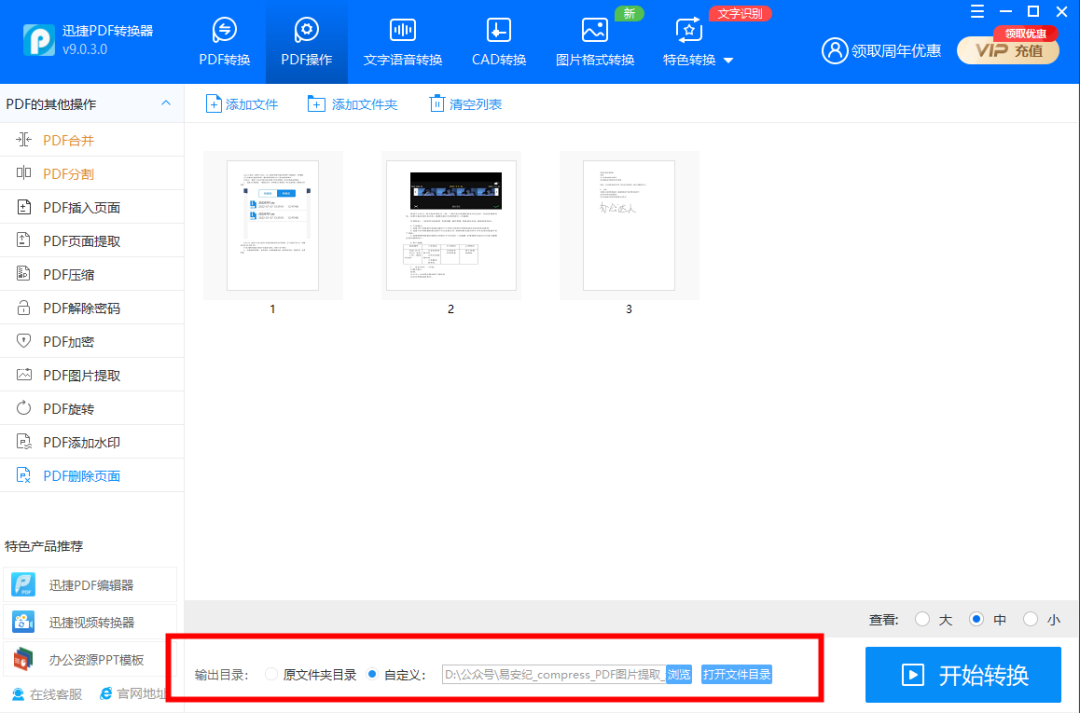Set view size to 中

tap(976, 619)
